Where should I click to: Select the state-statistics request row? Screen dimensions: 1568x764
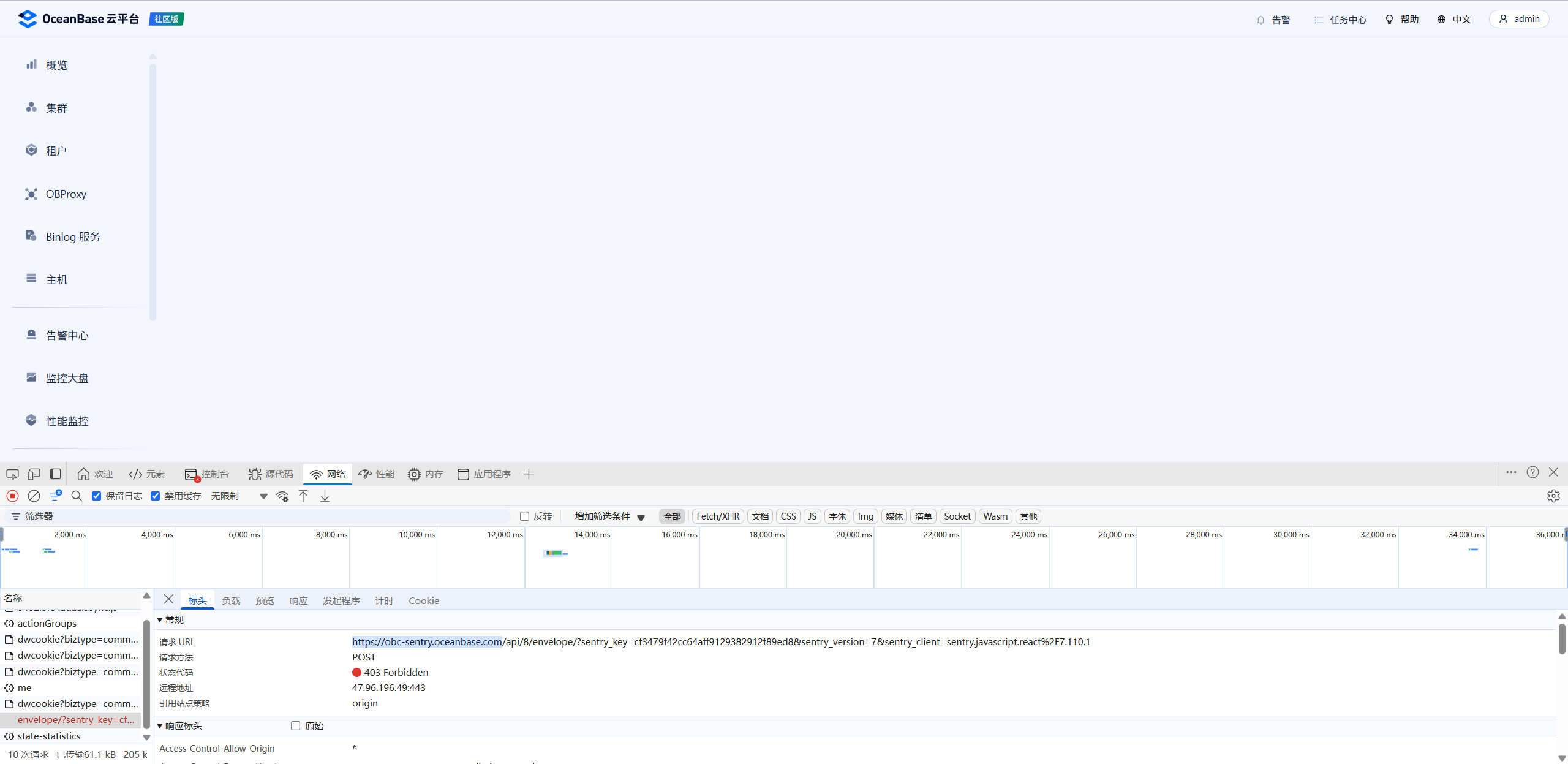70,736
